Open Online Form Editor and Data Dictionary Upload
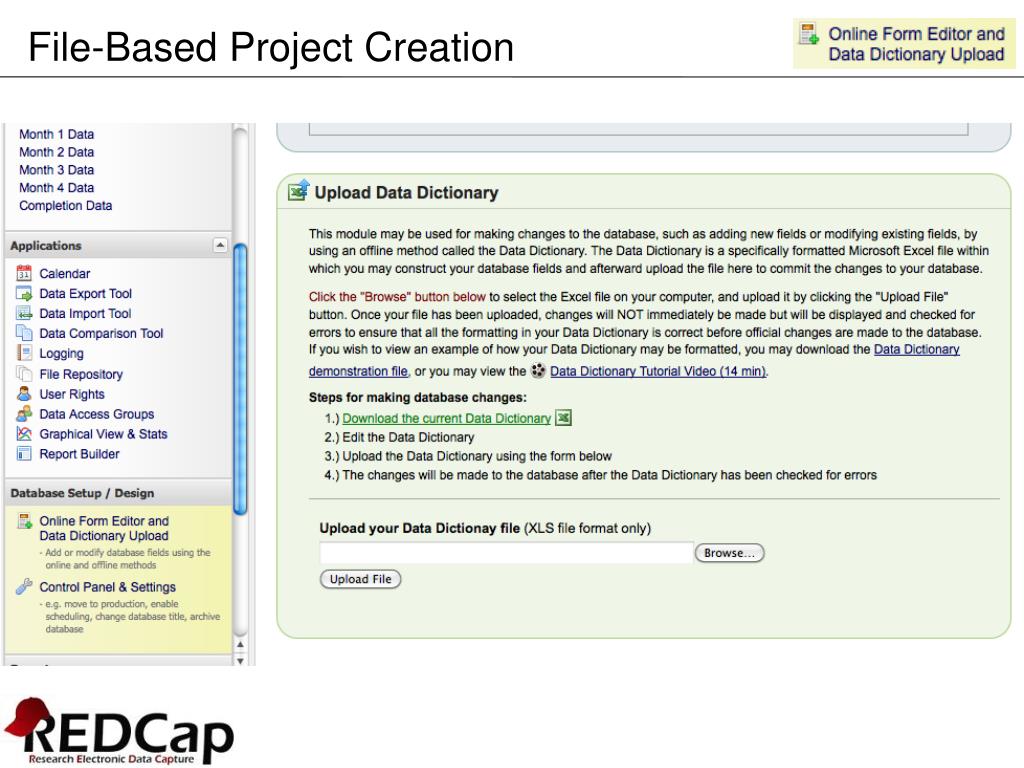Screen dimensions: 1024x768 pyautogui.click(x=104, y=528)
